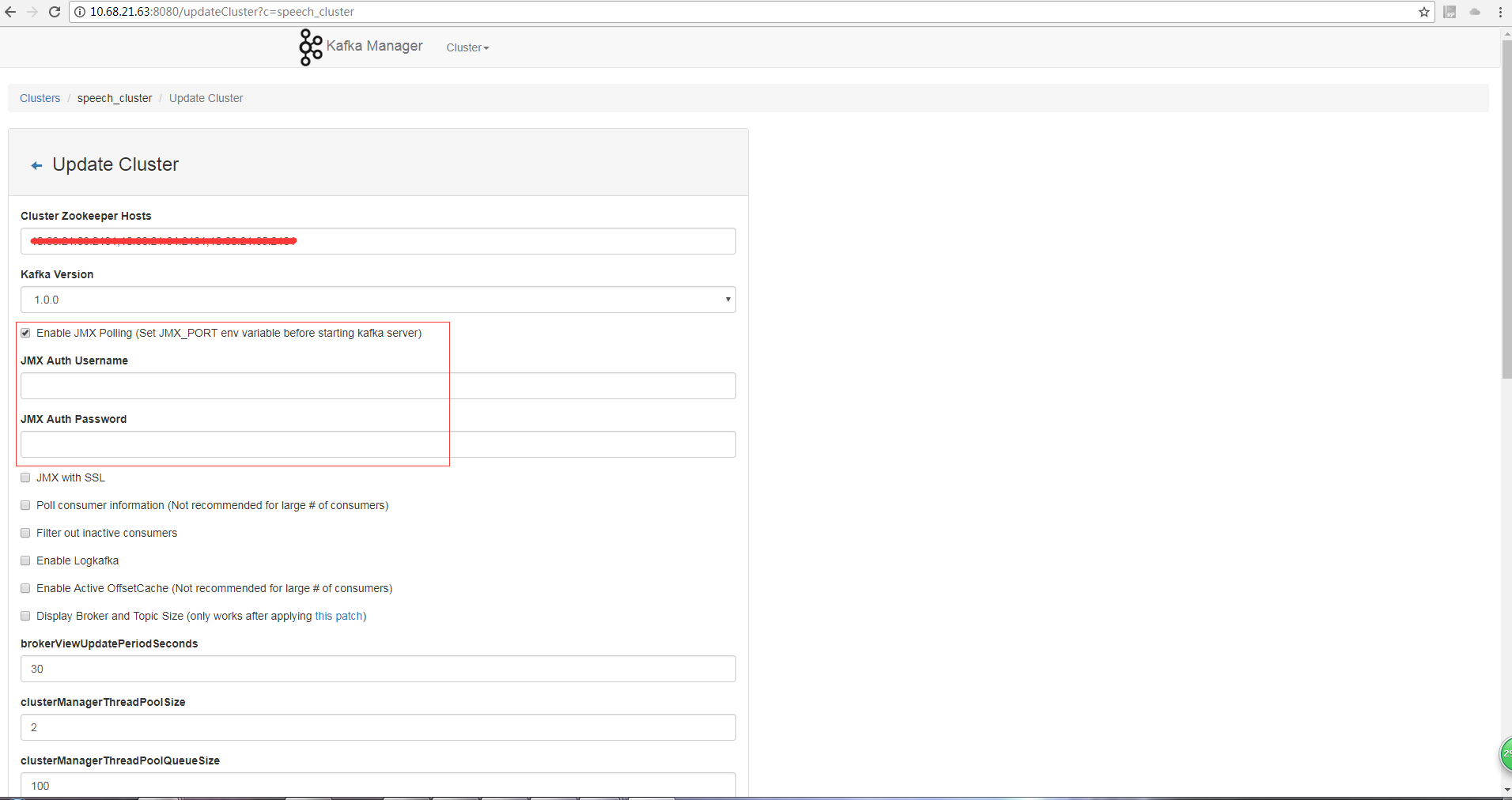This screenshot has width=1512, height=800.
Task: Click the vertical scrollbar thumb
Action: click(1506, 209)
